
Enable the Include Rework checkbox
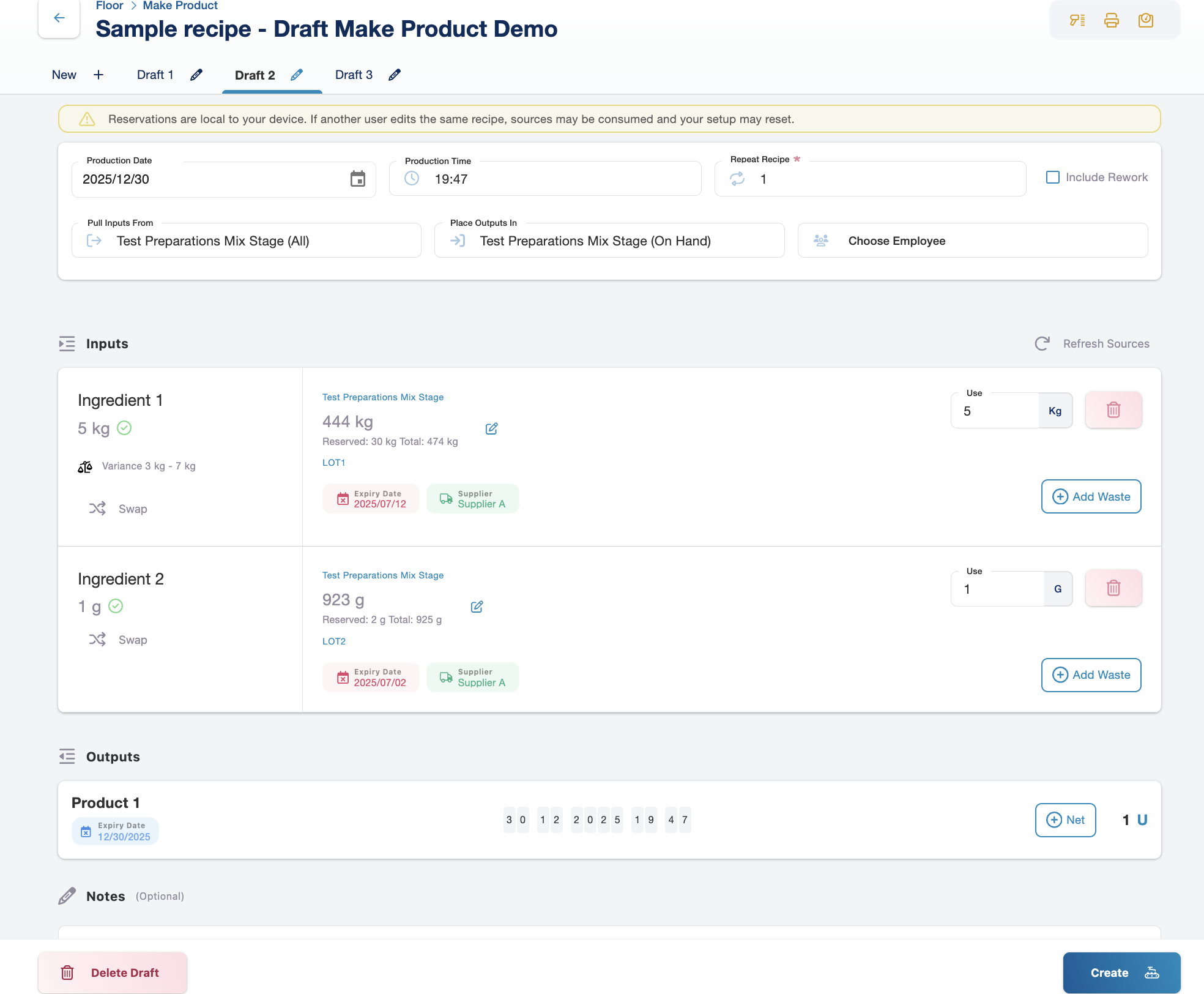coord(1052,177)
